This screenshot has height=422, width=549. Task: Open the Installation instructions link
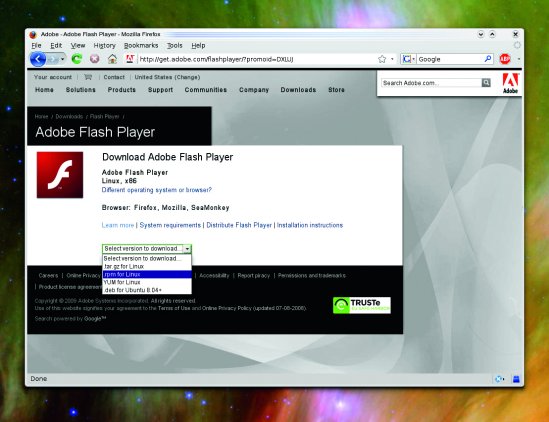(x=310, y=225)
